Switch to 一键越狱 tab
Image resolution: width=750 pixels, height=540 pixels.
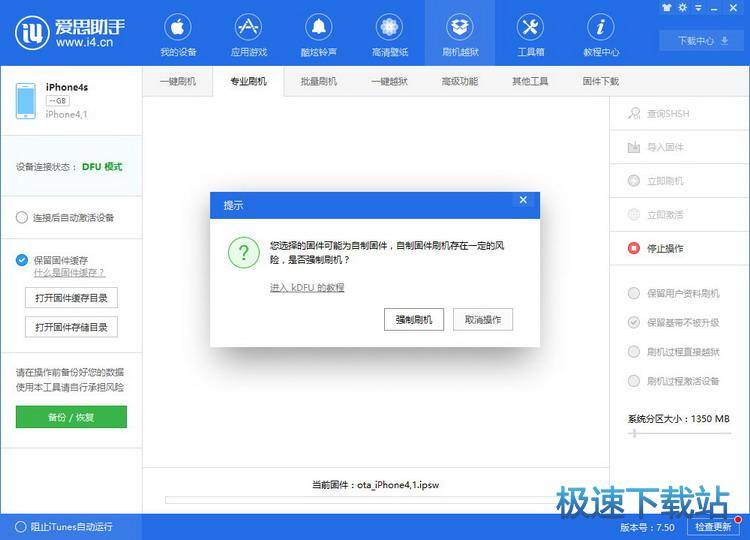tap(389, 81)
